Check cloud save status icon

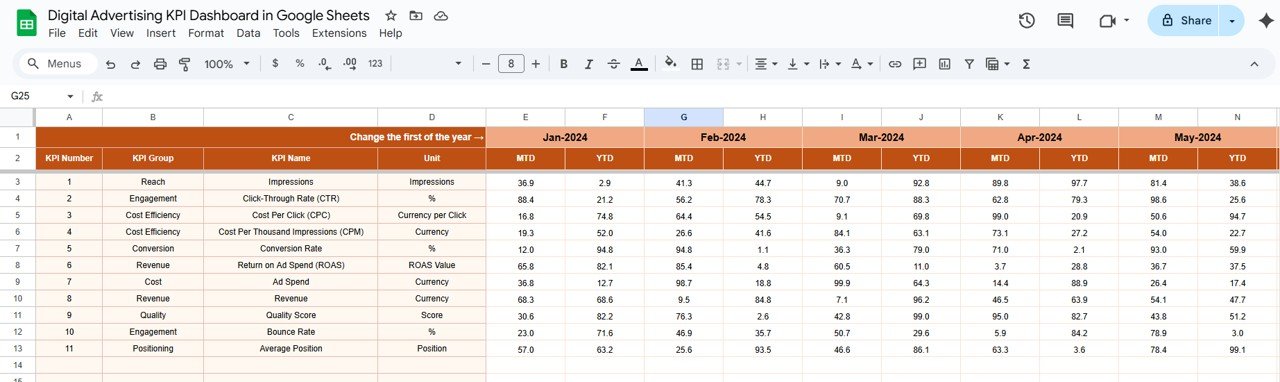click(x=441, y=16)
